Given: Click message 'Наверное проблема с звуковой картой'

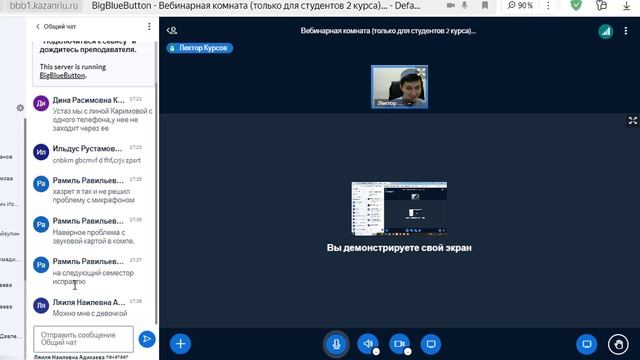Looking at the screenshot, I should coord(94,237).
